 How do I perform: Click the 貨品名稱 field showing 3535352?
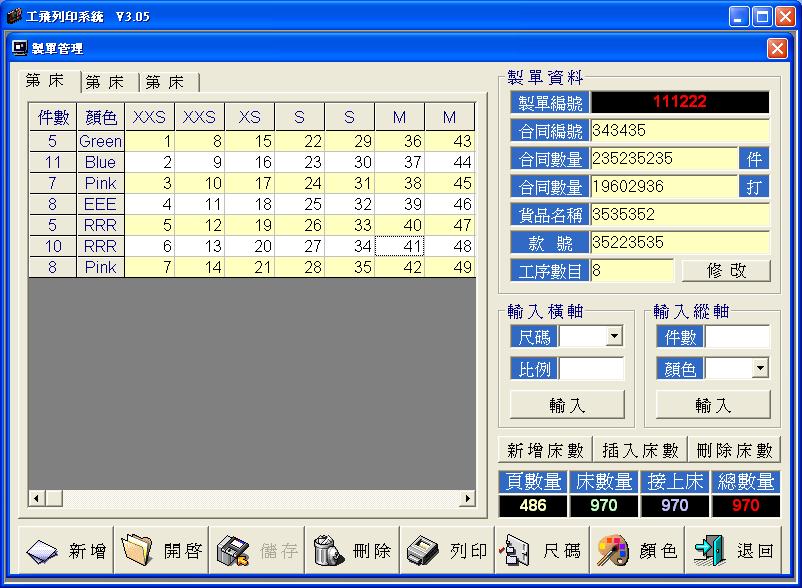click(680, 215)
